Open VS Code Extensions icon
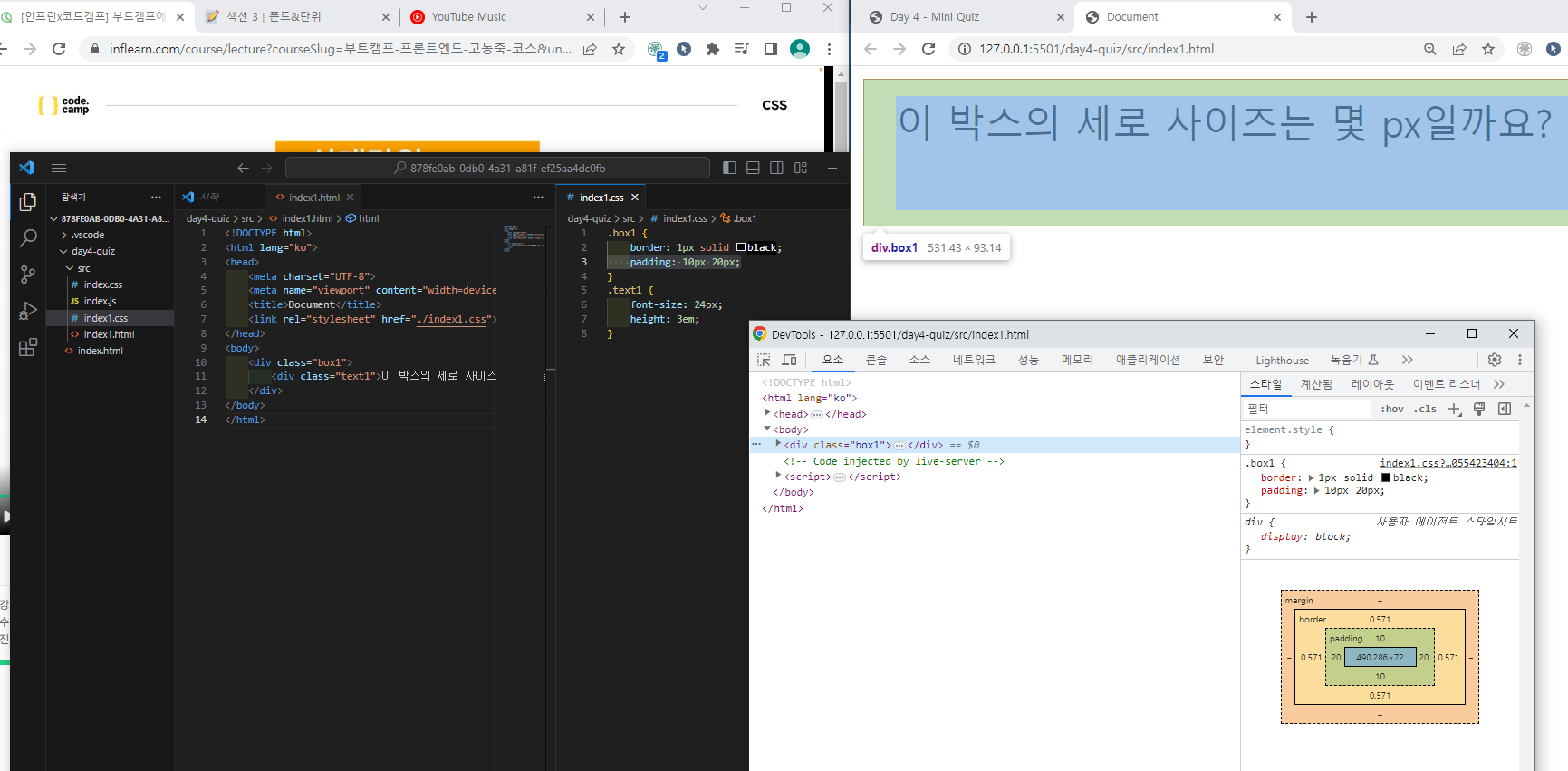 [x=28, y=347]
